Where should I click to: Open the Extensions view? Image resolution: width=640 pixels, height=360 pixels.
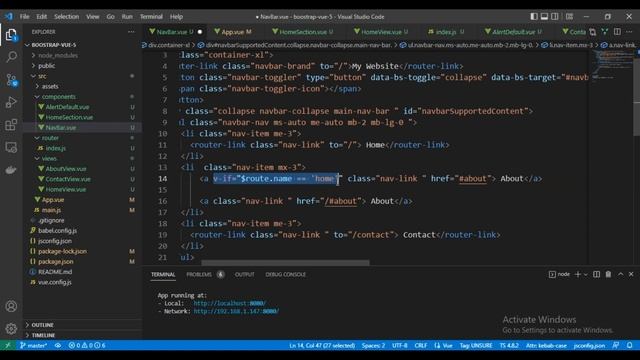(11, 124)
